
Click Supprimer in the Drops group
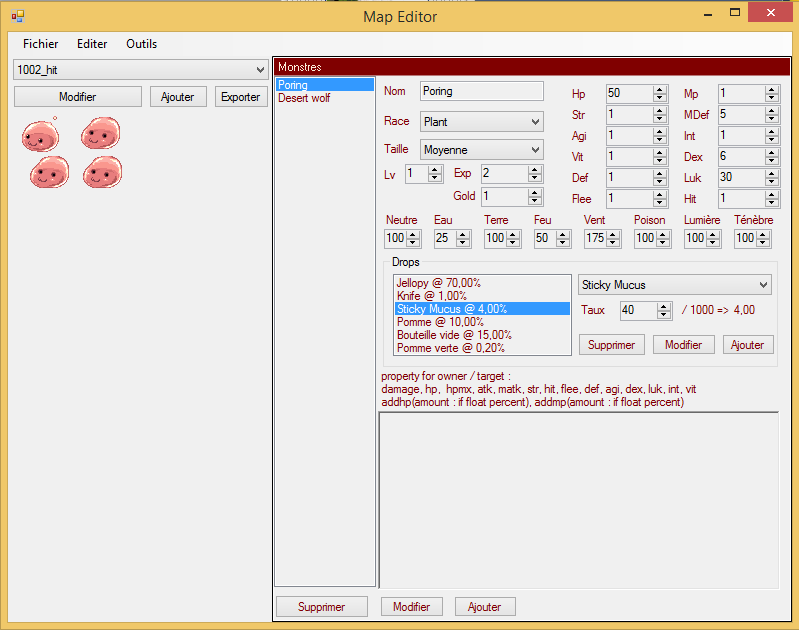coord(611,345)
